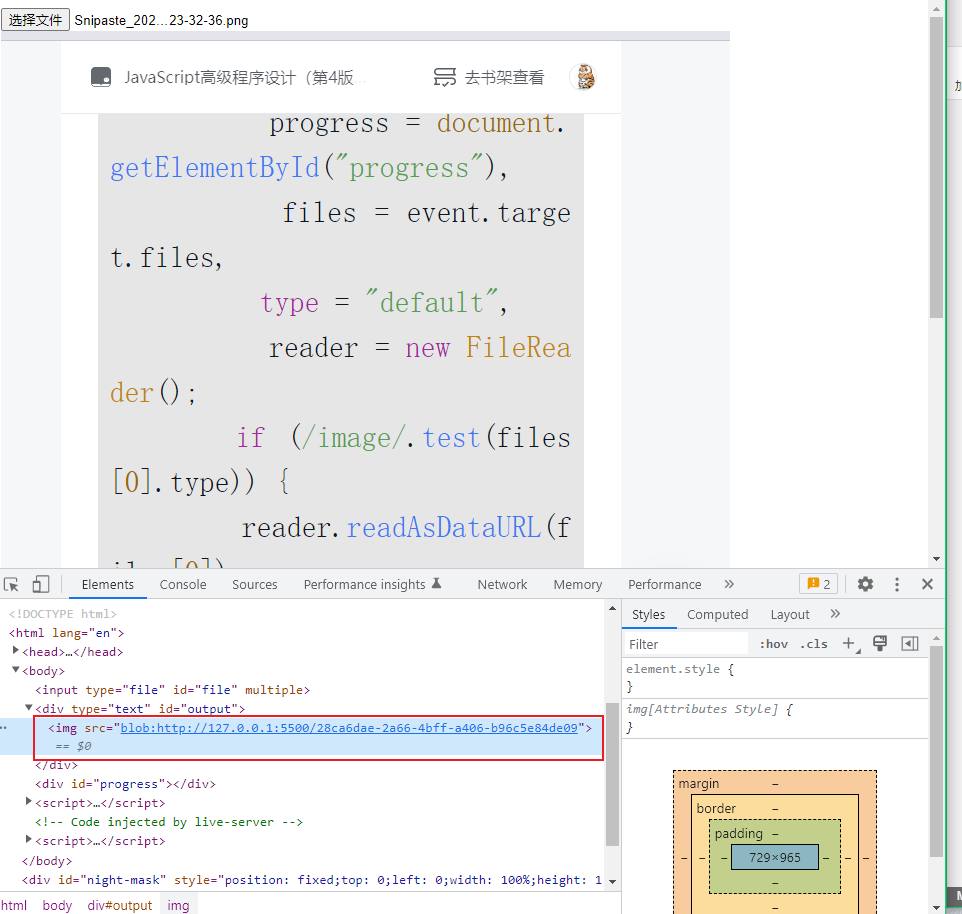Click the inspect element picker icon

tap(11, 585)
